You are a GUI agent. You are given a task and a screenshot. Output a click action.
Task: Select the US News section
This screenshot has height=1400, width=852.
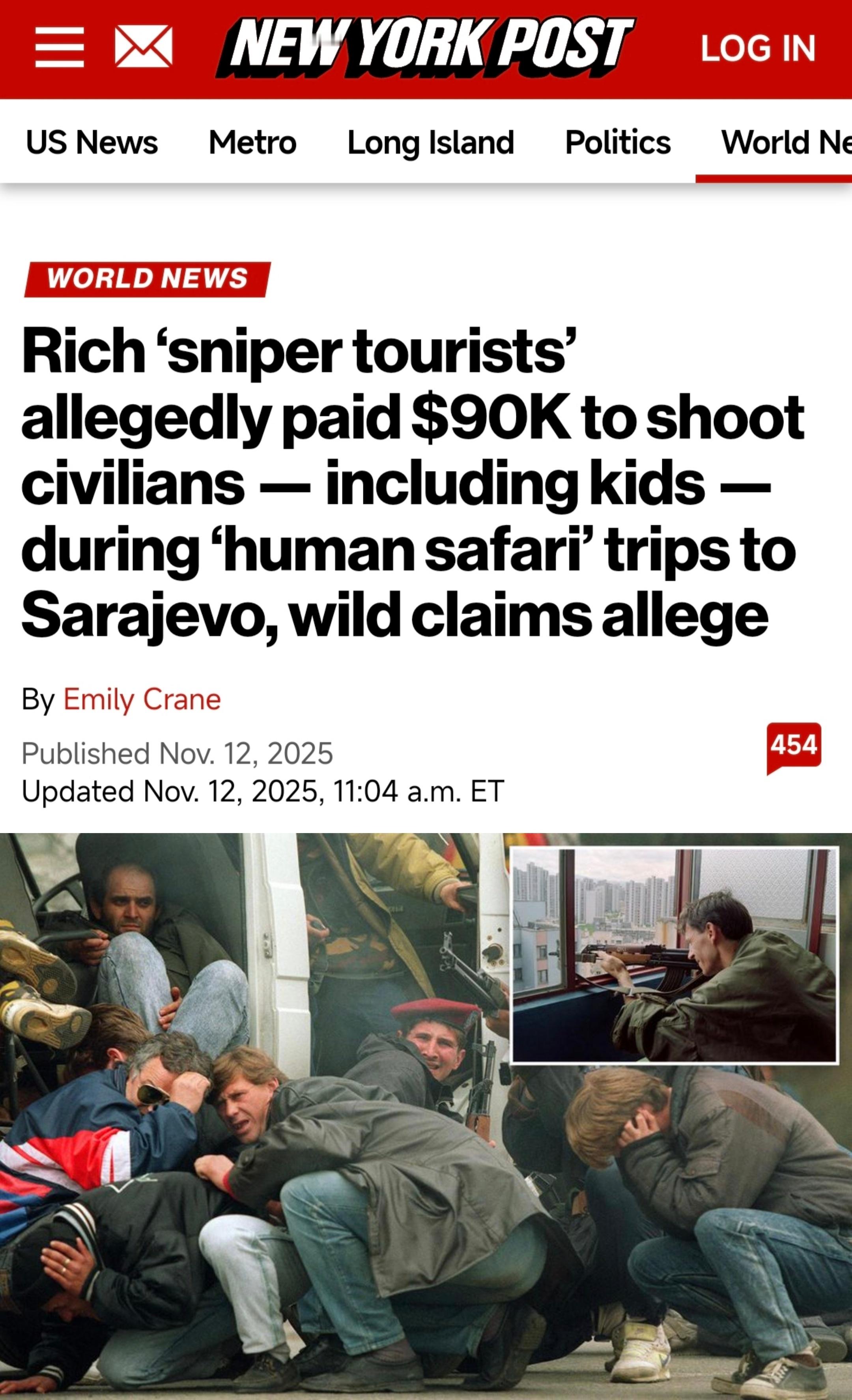tap(92, 142)
